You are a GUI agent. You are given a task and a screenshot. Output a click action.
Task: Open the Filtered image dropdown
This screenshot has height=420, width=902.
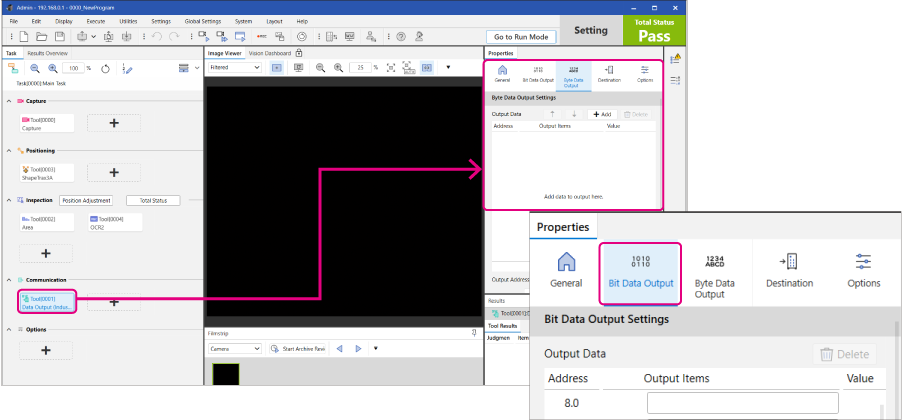point(233,68)
